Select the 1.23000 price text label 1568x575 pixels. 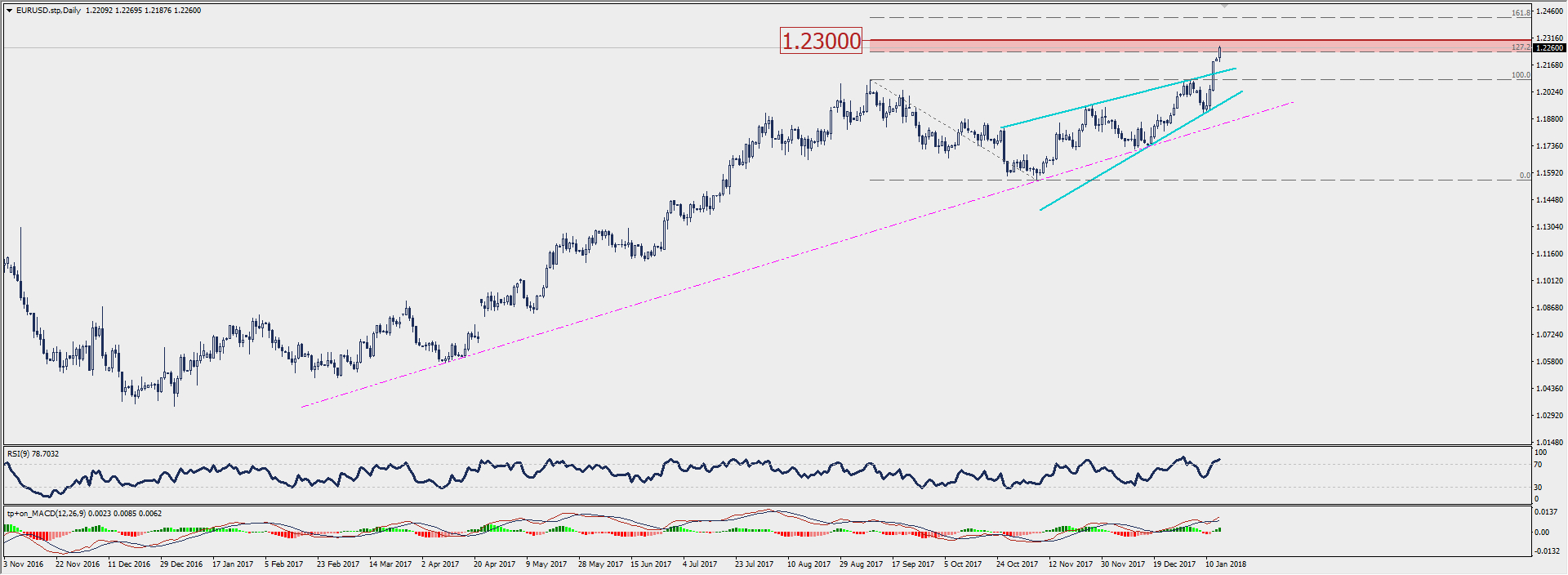[x=822, y=41]
